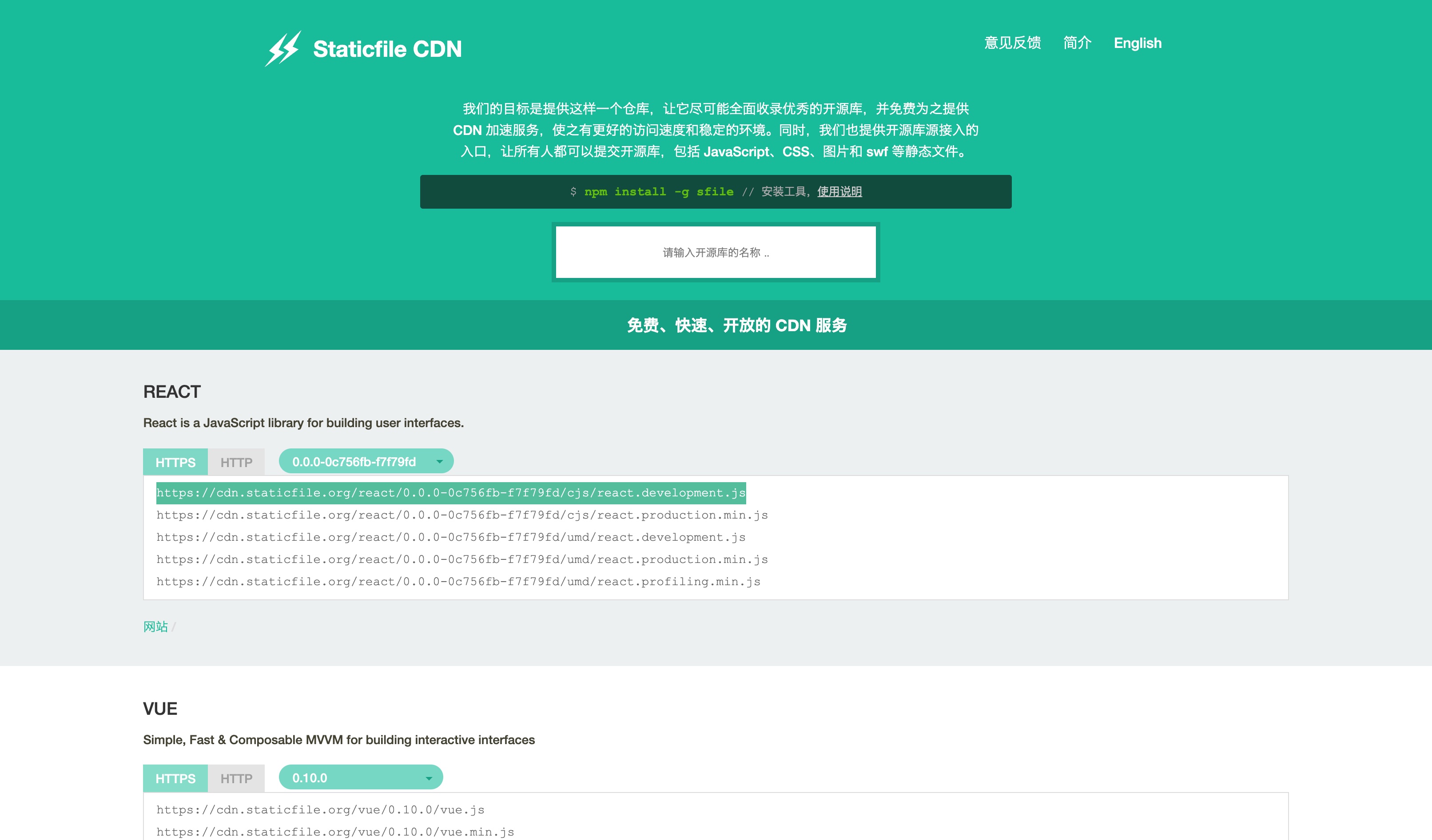1432x840 pixels.
Task: Click the Vue MVVM description line
Action: (x=339, y=740)
